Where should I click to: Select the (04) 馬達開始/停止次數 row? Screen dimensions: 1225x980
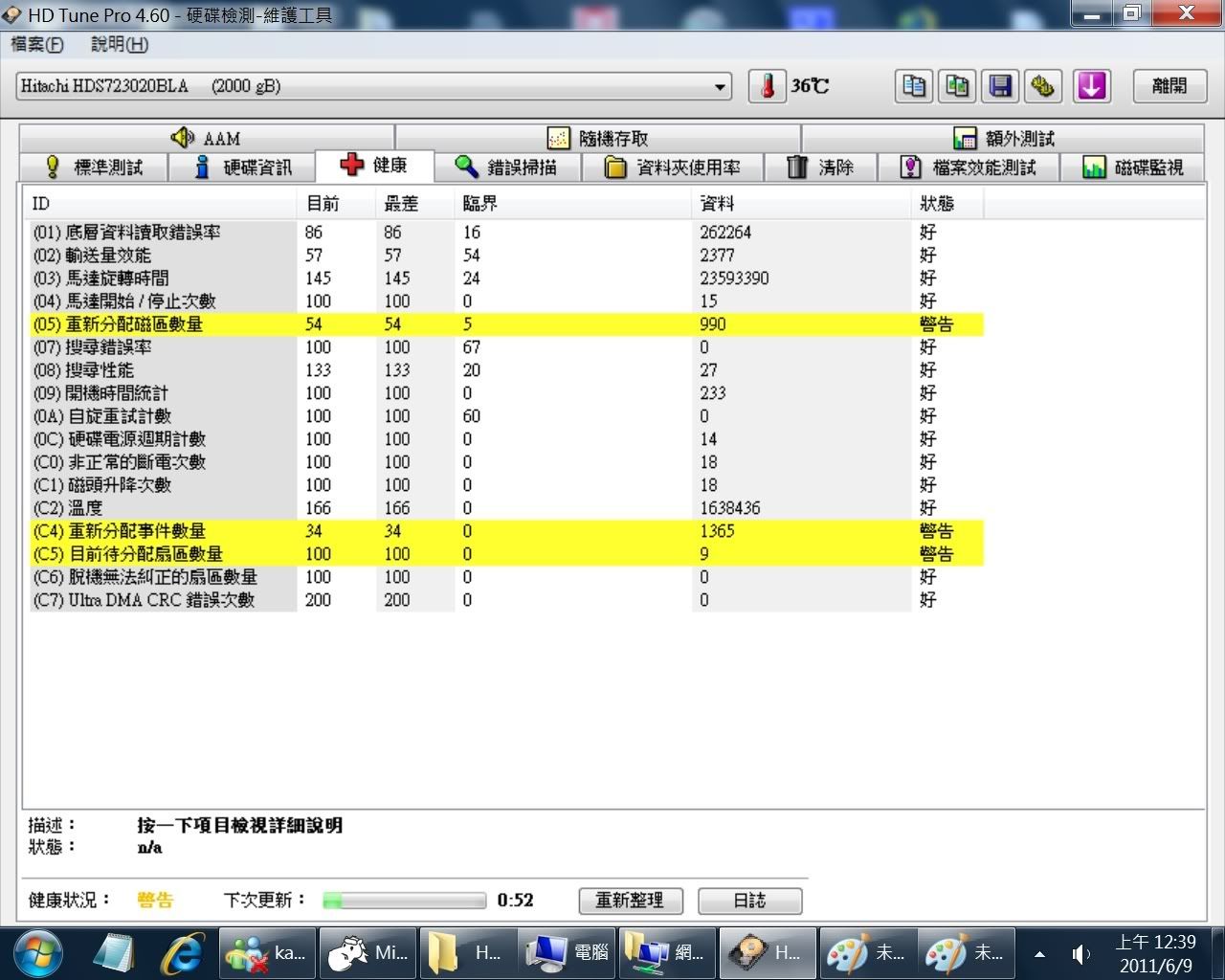(505, 301)
